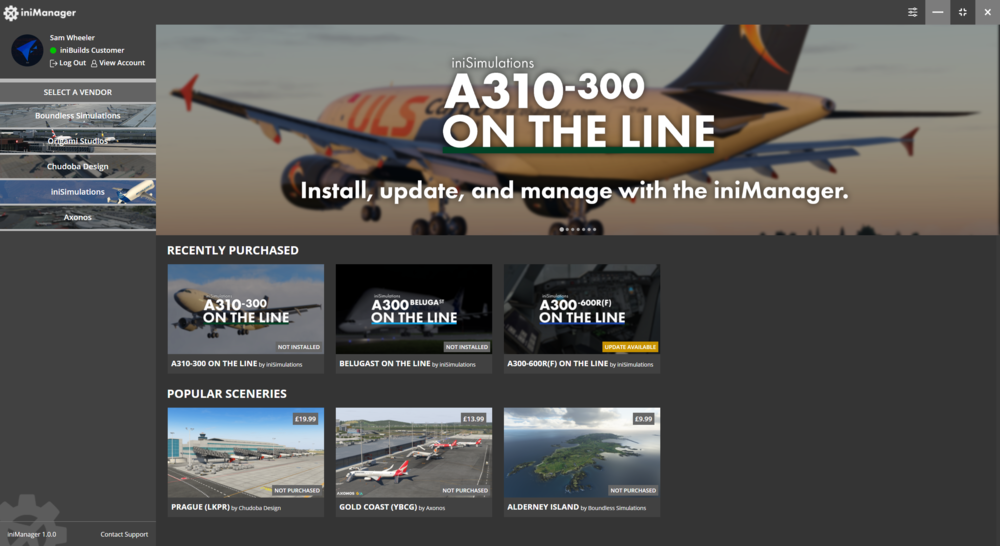Select iniSimulations vendor
Viewport: 1000px width, 546px height.
pos(78,192)
